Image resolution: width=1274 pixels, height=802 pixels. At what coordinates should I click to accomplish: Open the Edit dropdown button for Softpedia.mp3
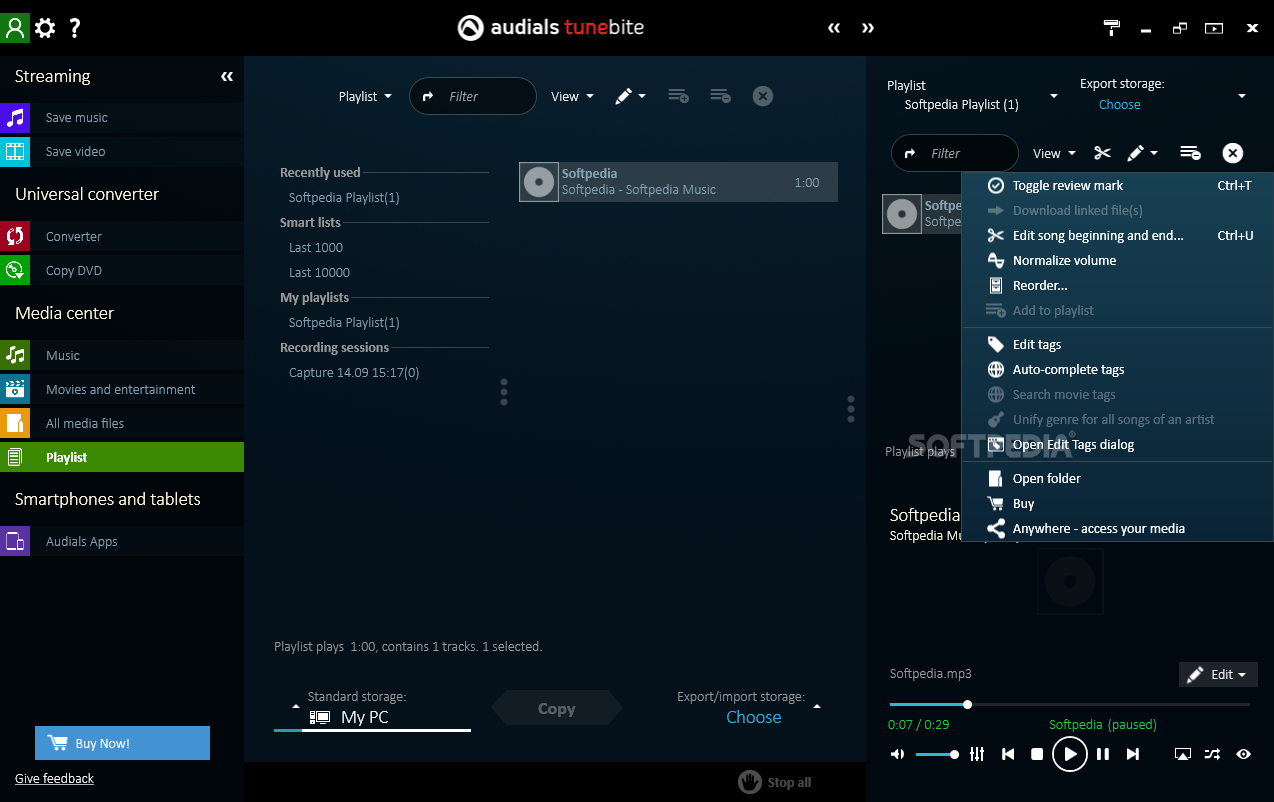[x=1218, y=674]
